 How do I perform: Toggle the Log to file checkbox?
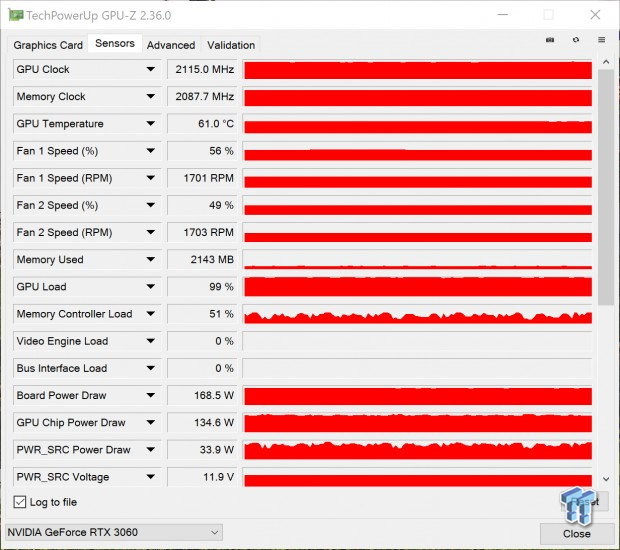20,502
